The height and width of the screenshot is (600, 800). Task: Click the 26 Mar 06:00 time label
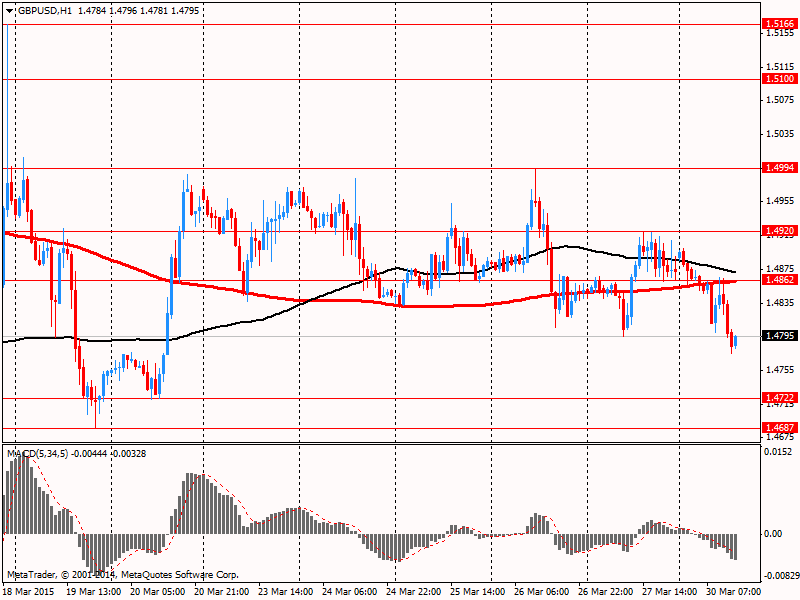[x=541, y=592]
